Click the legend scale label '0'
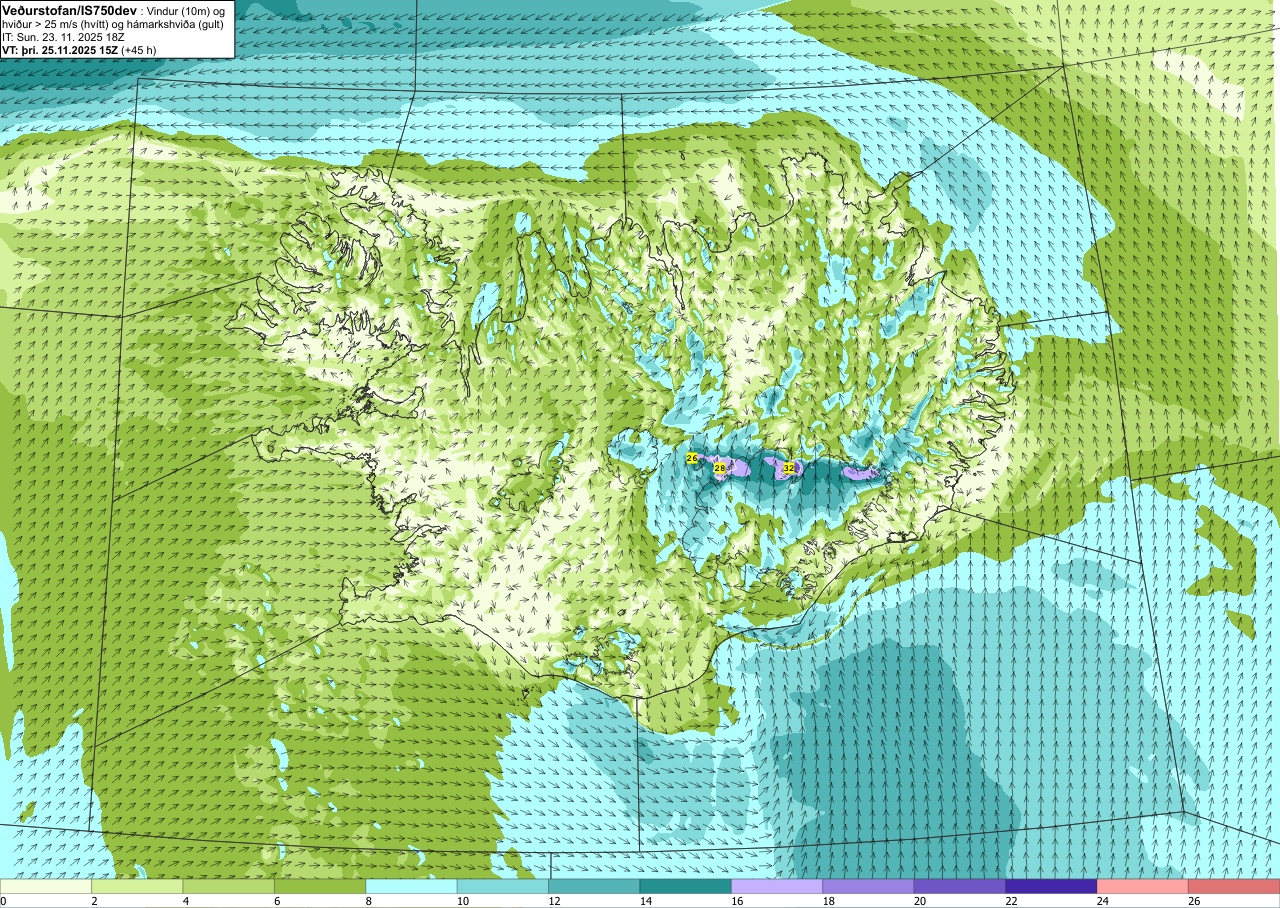Screen dimensions: 1280x908 pyautogui.click(x=3, y=901)
